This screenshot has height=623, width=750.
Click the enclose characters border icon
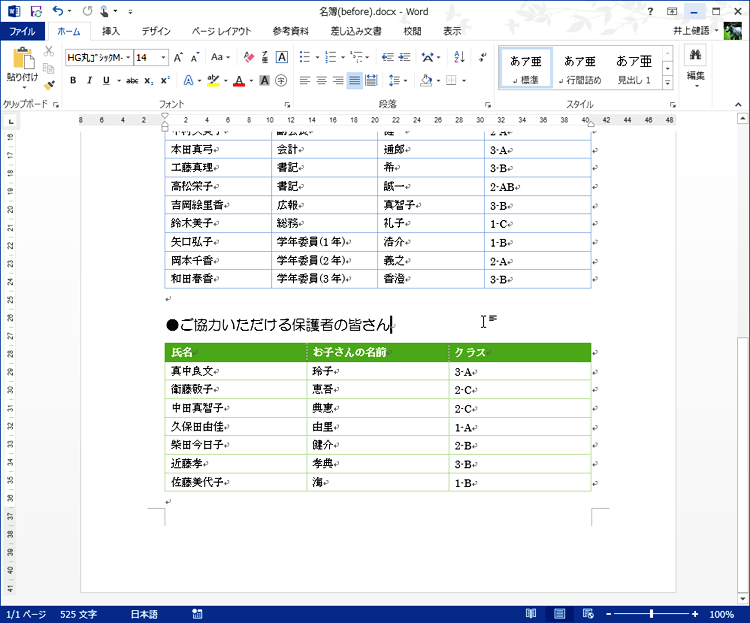[282, 57]
